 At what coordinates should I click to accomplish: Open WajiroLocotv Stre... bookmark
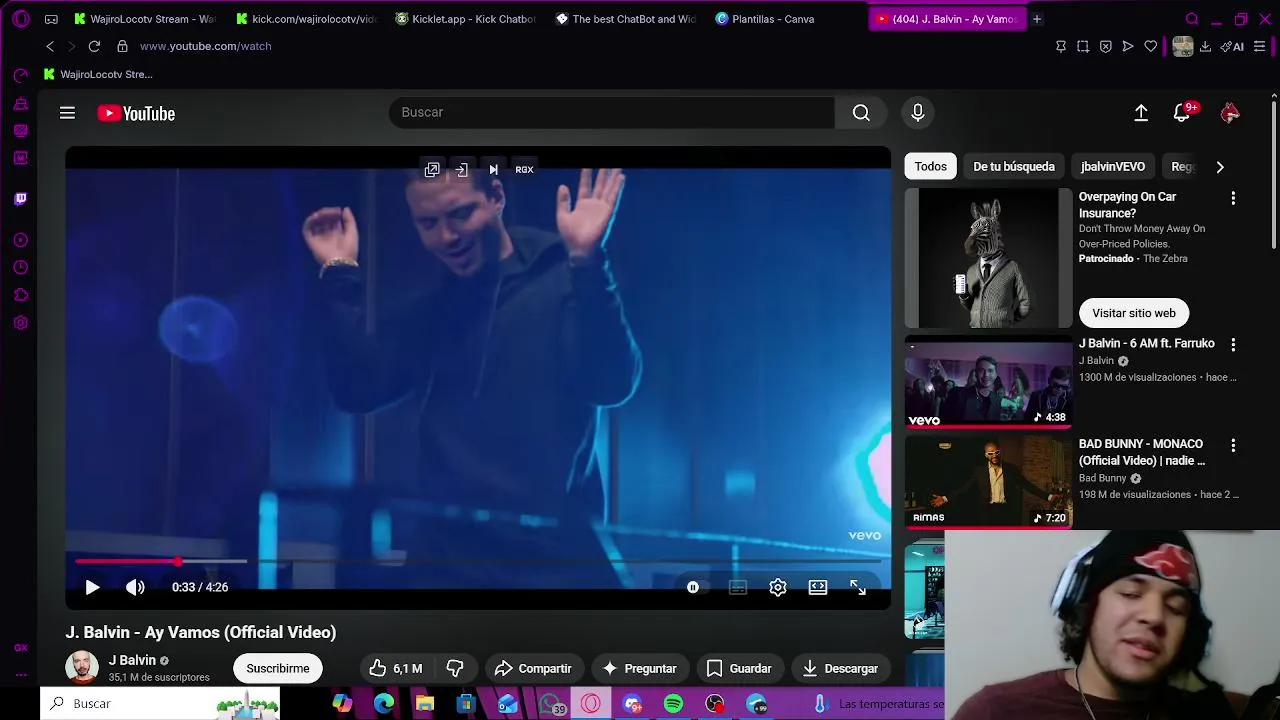pyautogui.click(x=98, y=74)
